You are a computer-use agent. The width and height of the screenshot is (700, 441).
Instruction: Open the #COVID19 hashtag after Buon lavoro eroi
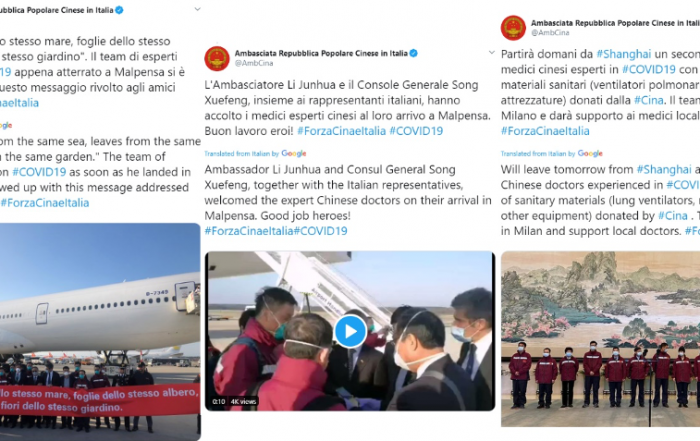point(416,131)
